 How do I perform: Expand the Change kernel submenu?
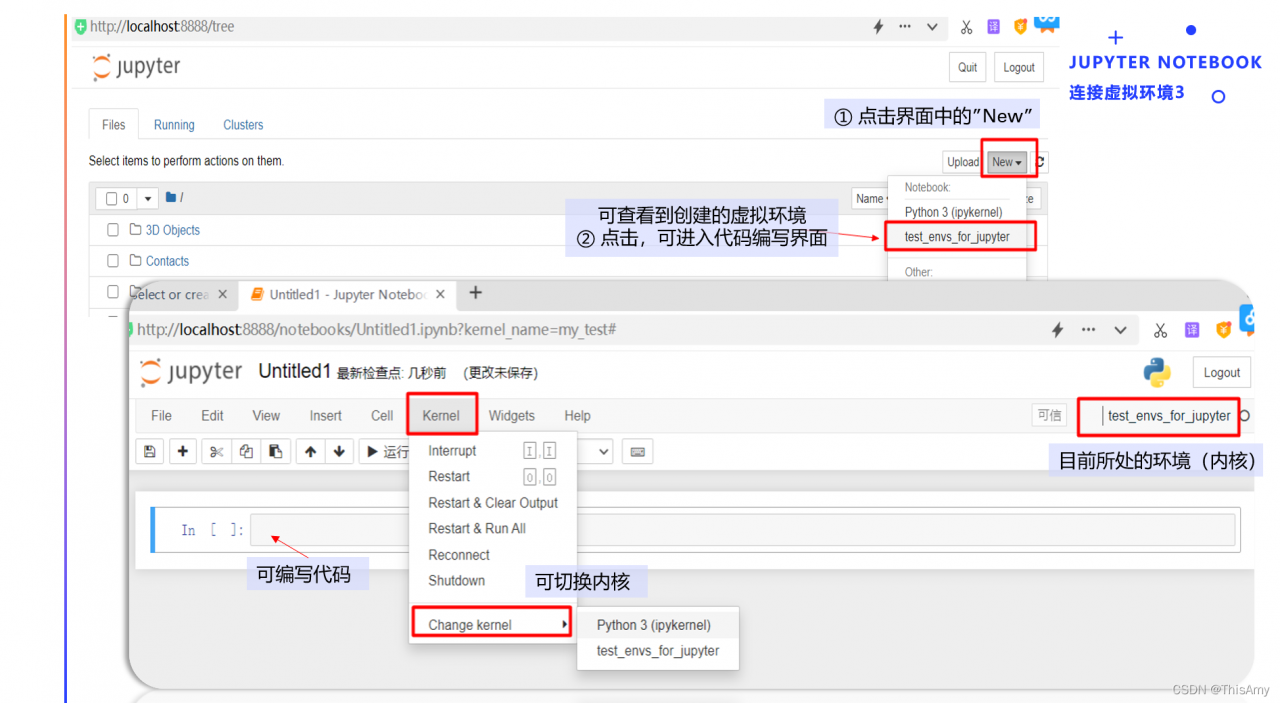coord(491,625)
